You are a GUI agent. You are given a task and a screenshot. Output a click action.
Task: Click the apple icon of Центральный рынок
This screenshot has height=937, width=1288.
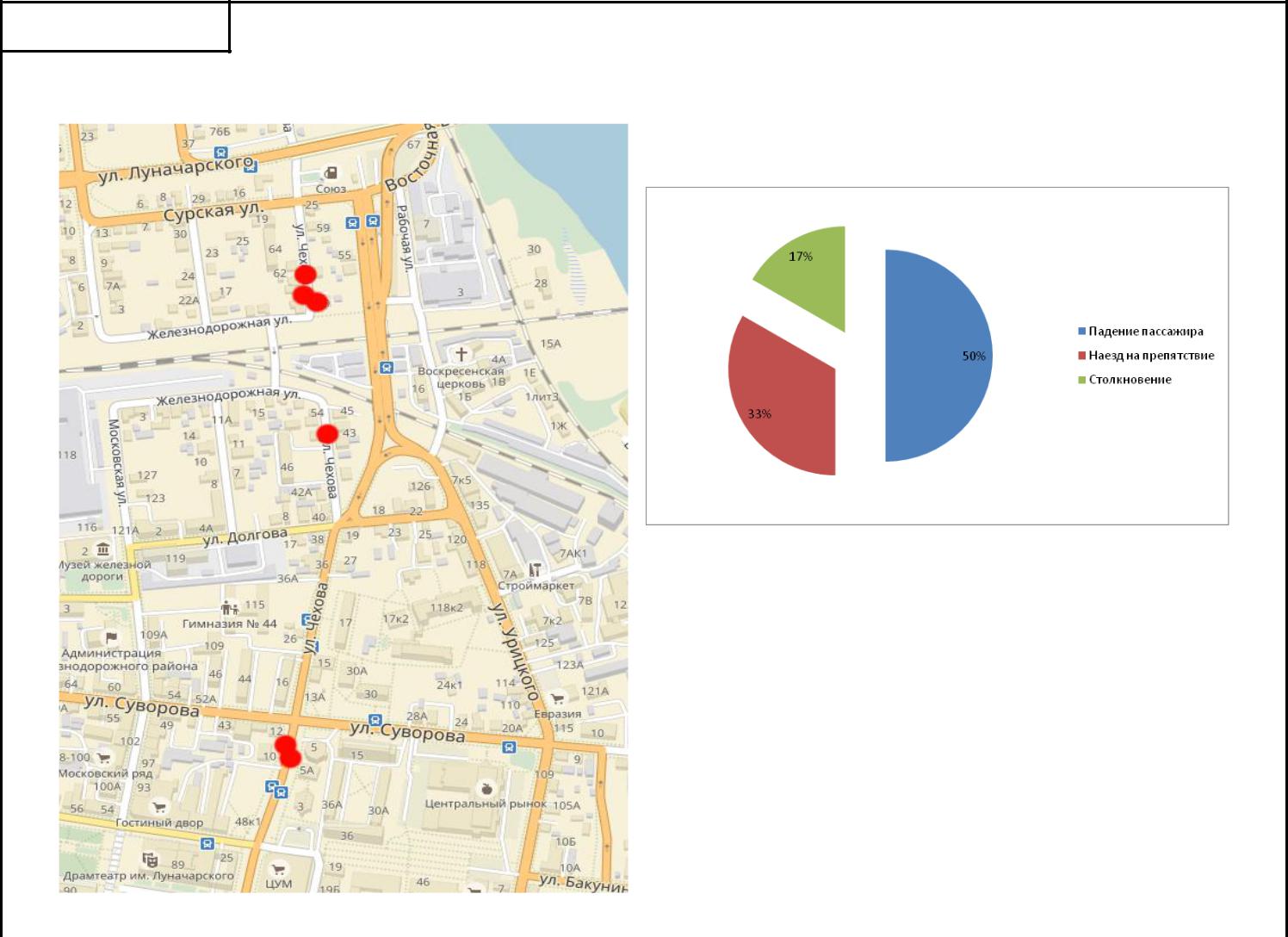click(486, 788)
